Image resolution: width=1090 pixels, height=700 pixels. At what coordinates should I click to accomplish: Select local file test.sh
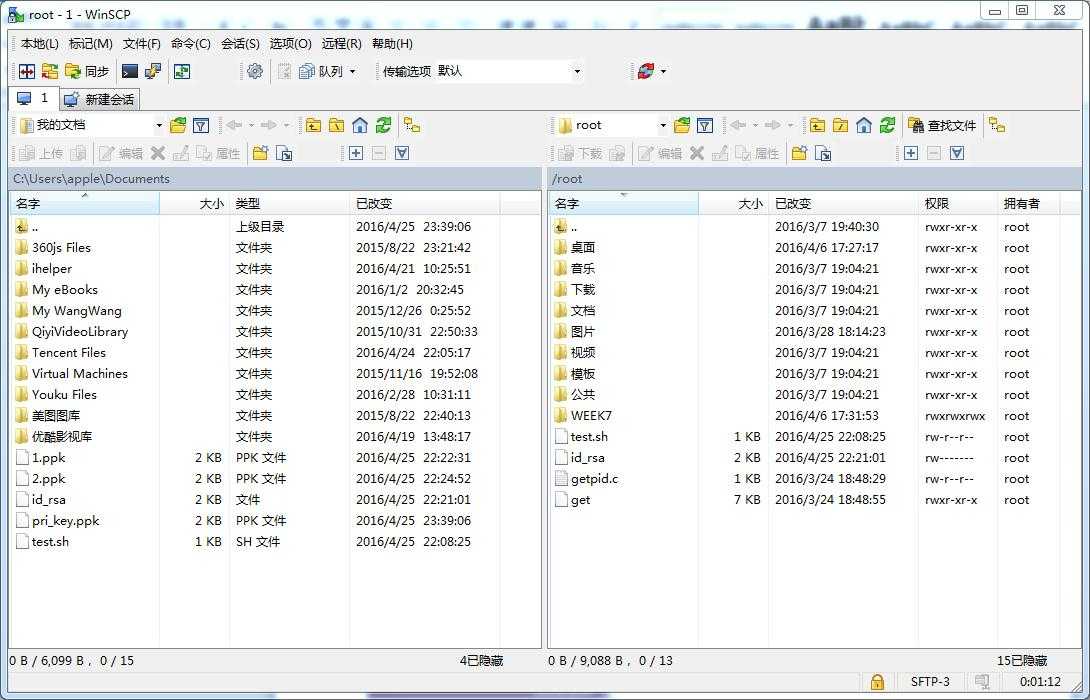[x=50, y=542]
